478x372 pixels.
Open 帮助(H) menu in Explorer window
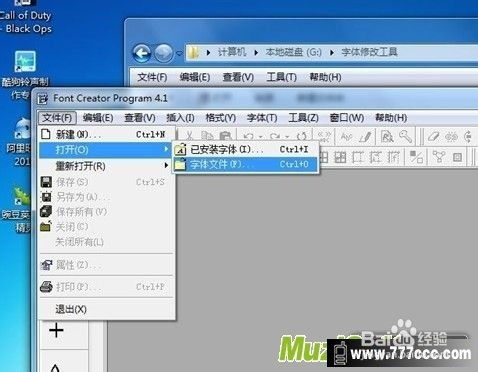325,77
